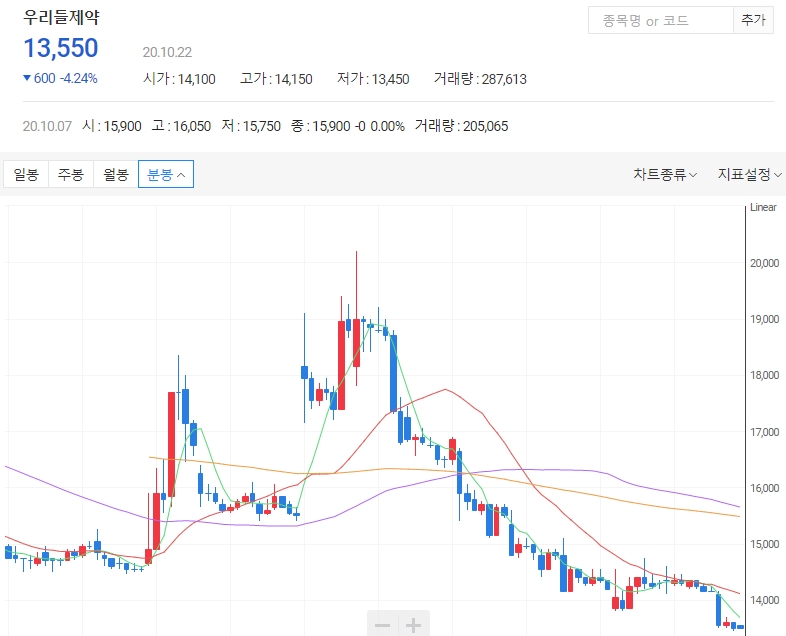Viewport: 786px width, 636px height.
Task: Click the change value 600 -4.24%
Action: click(x=61, y=79)
